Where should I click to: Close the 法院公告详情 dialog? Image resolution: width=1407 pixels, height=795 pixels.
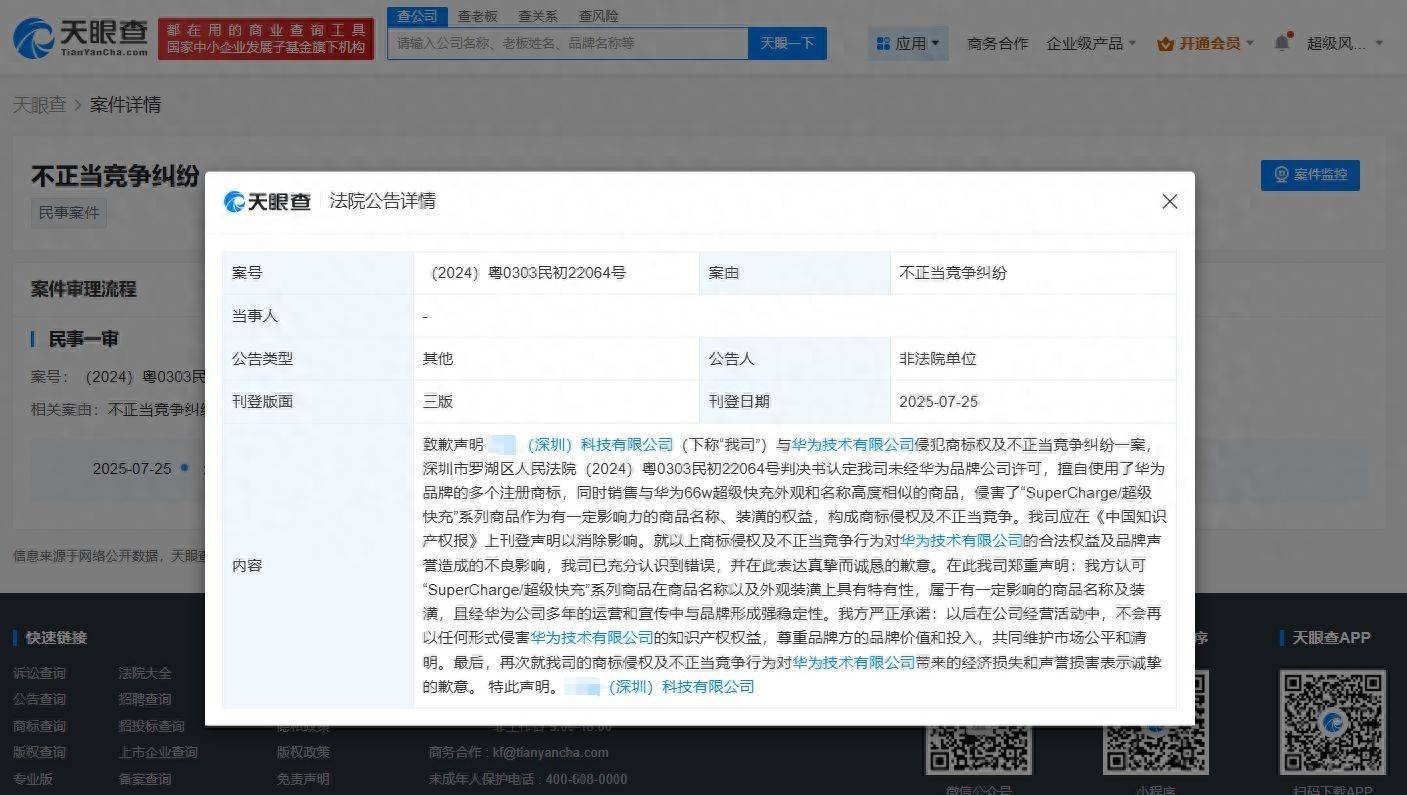[x=1169, y=201]
